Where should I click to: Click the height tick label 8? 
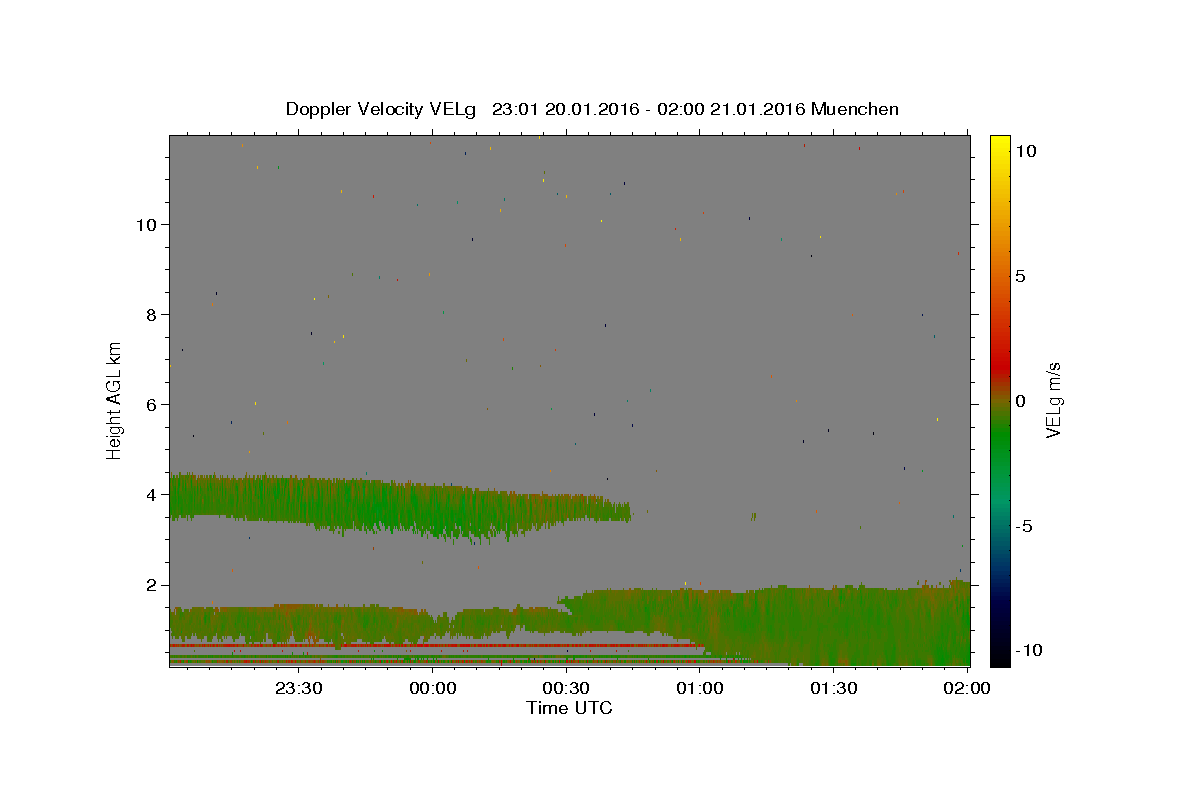(x=151, y=314)
